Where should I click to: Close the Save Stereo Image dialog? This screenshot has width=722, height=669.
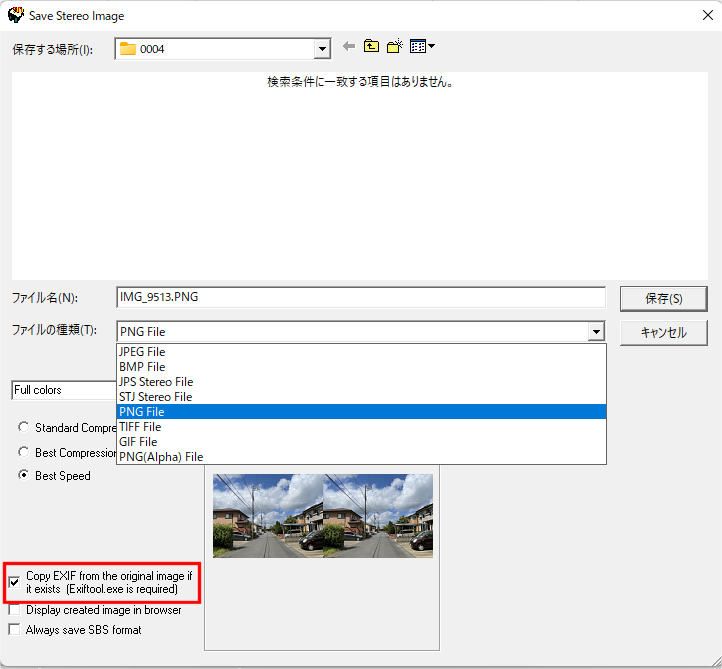click(x=708, y=15)
